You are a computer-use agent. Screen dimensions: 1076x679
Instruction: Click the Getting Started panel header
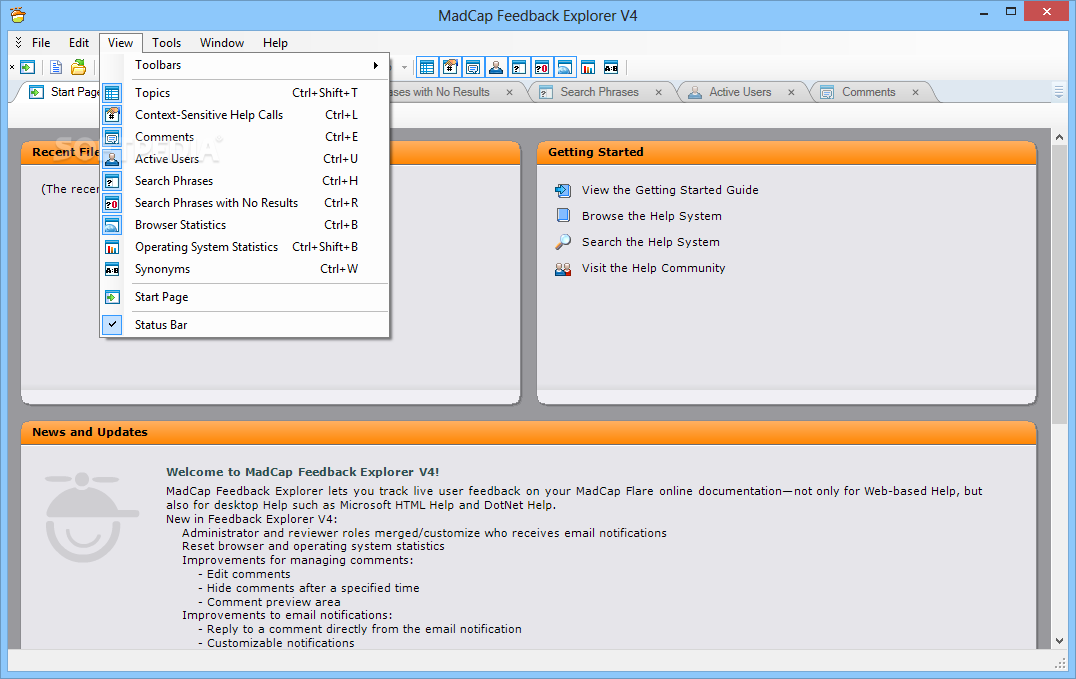tap(786, 152)
